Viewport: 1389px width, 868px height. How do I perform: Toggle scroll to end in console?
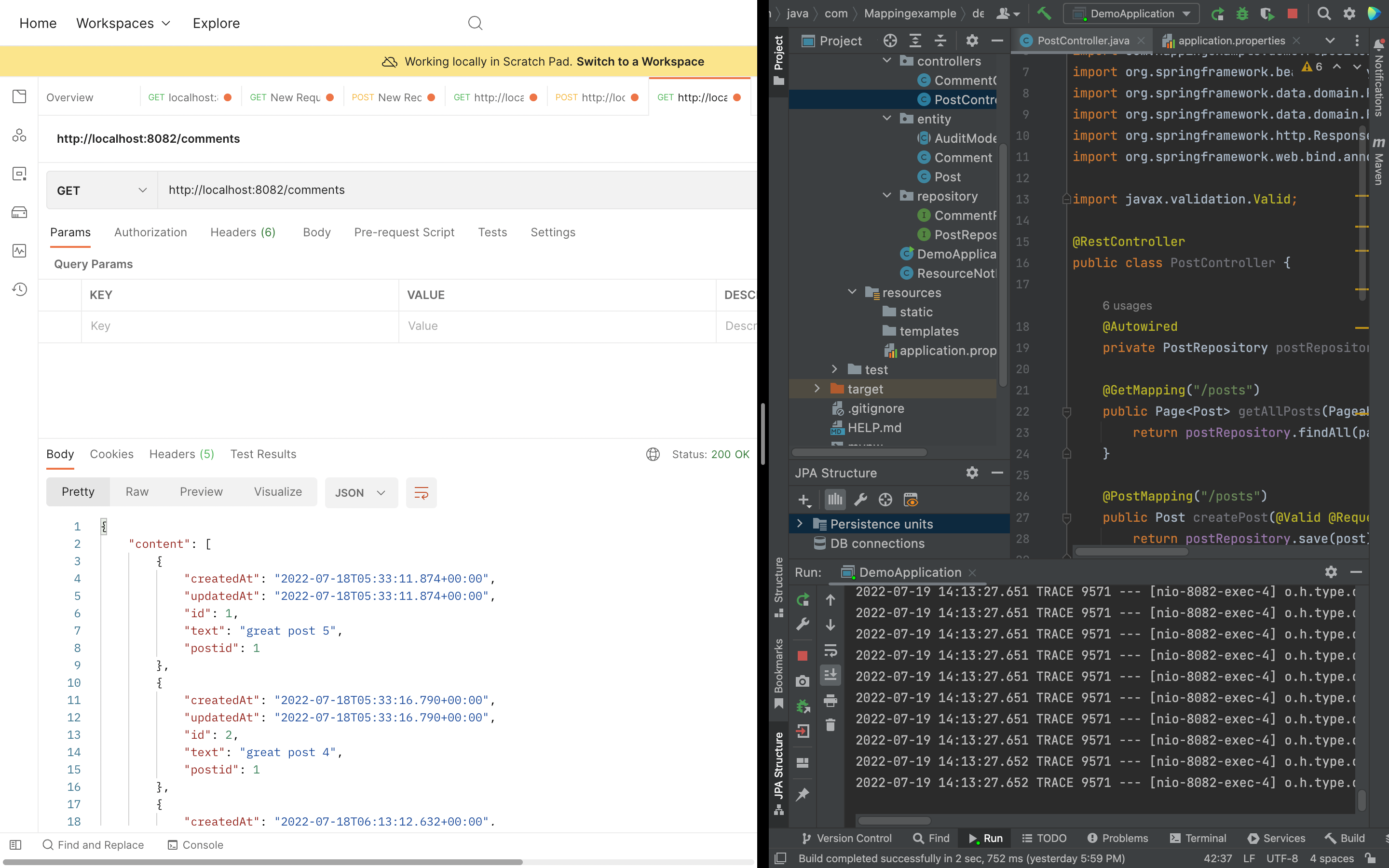coord(831,675)
